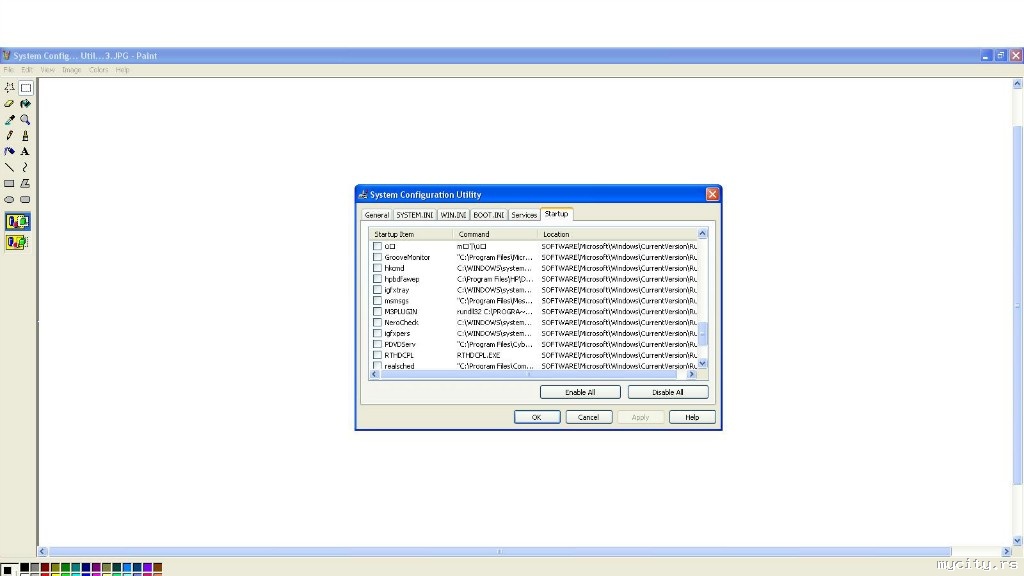Click Paint canvas scroll-up arrow
This screenshot has width=1024, height=576.
click(1017, 84)
